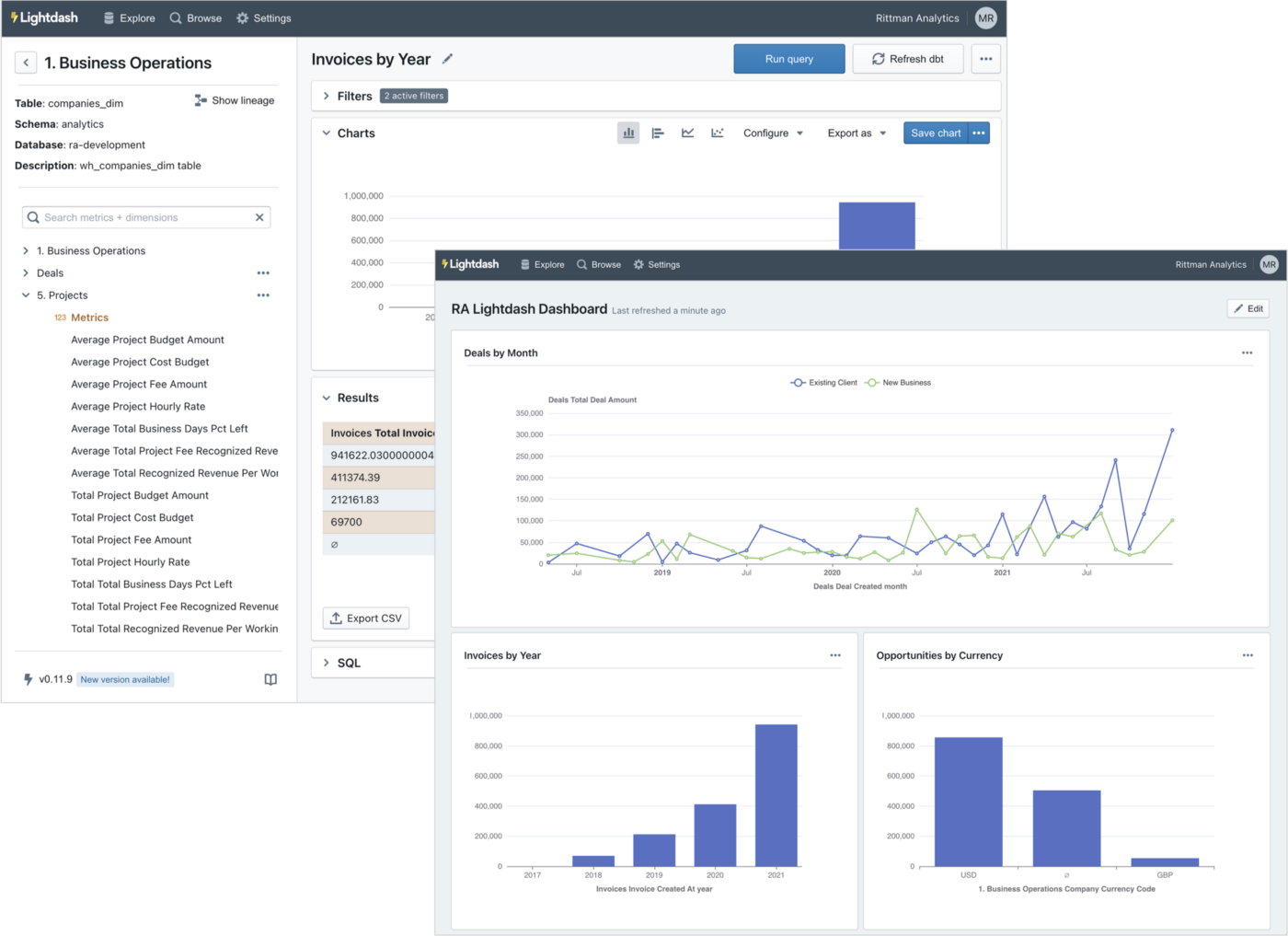Switch to the line chart icon
This screenshot has width=1288, height=936.
[x=687, y=133]
